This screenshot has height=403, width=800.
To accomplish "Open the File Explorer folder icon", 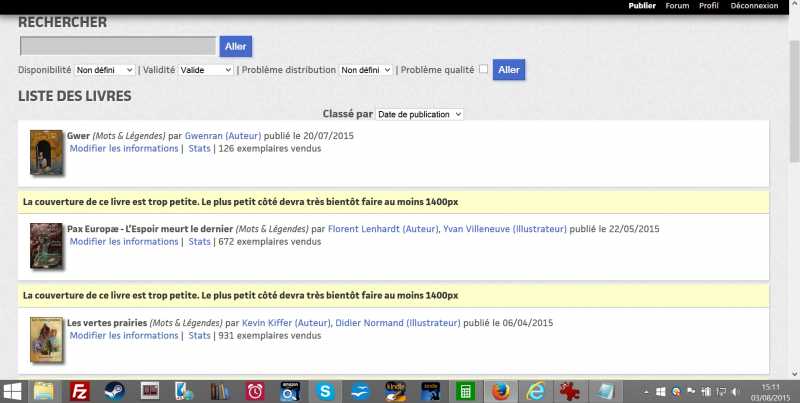I will pyautogui.click(x=45, y=391).
